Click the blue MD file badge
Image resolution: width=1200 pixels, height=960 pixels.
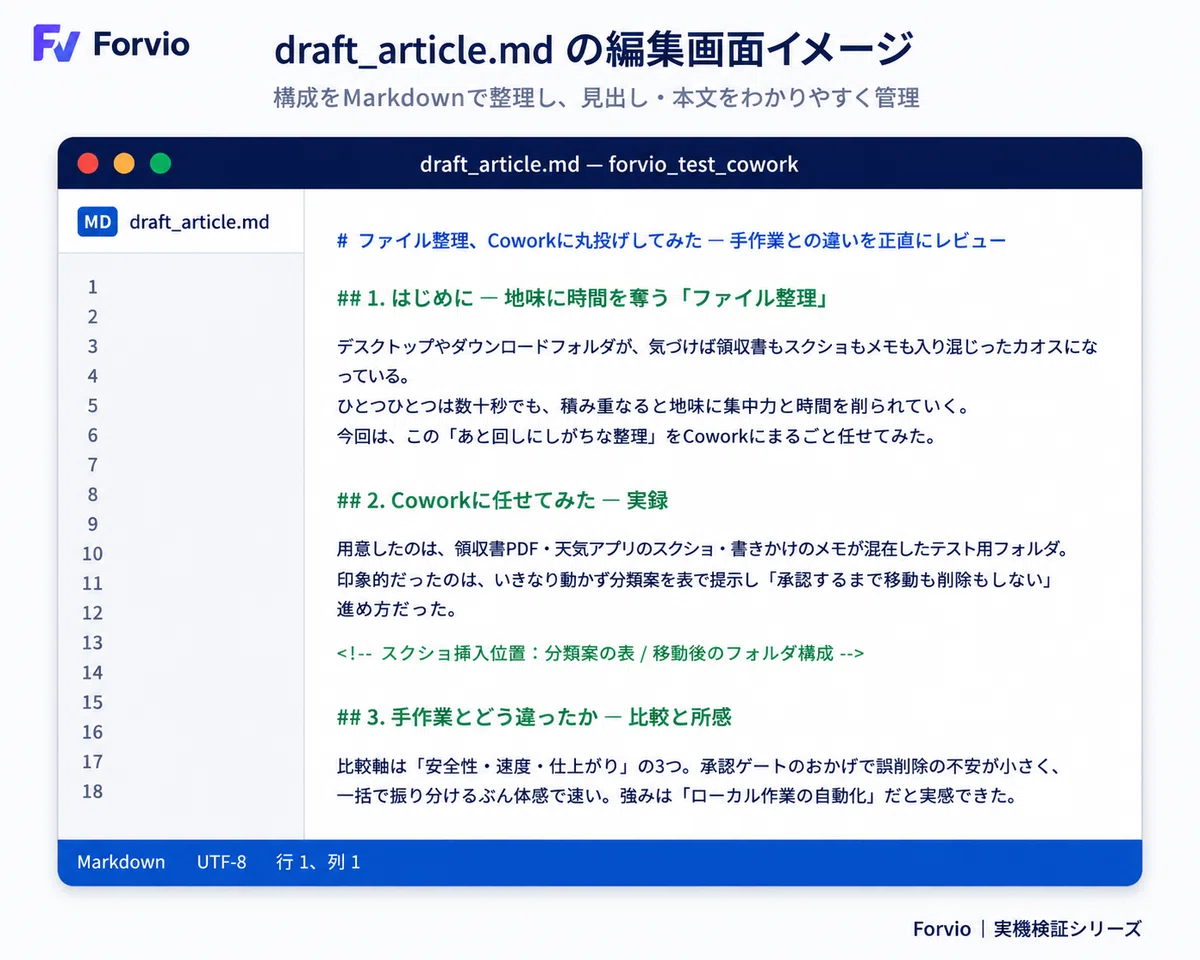pos(97,222)
